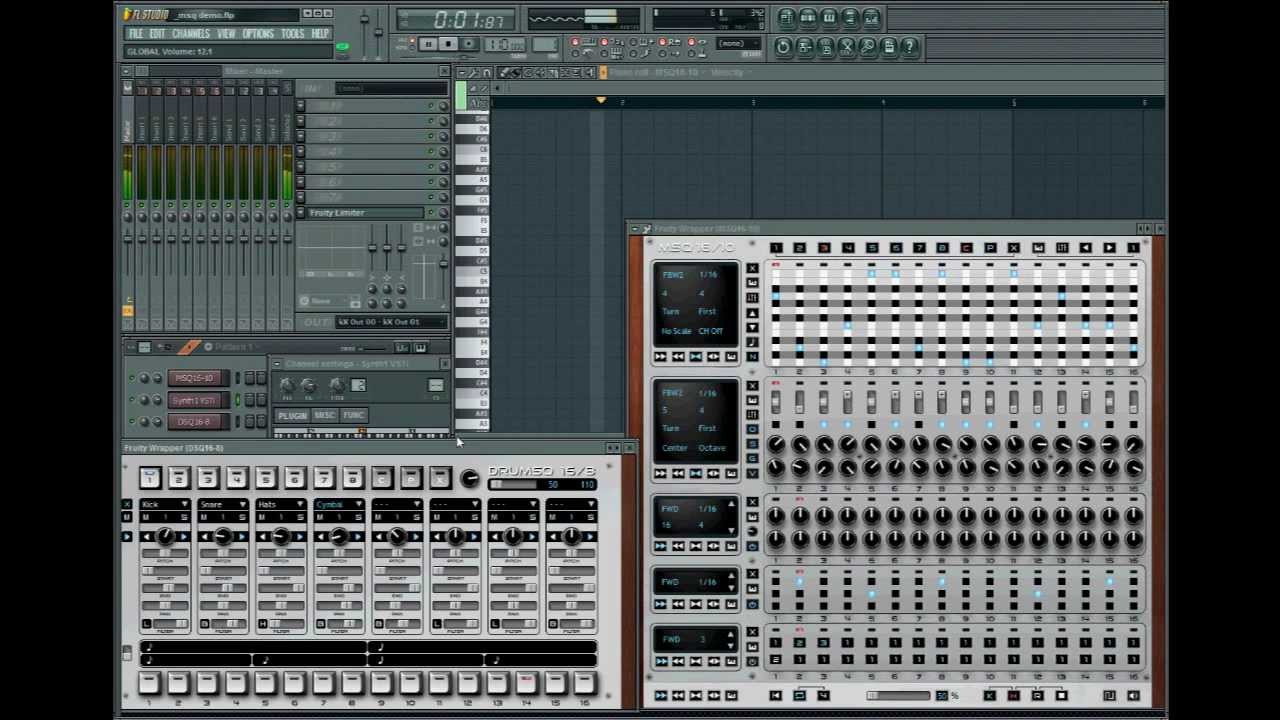
Task: Solo the Snare channel in DrumSQ
Action: click(242, 517)
